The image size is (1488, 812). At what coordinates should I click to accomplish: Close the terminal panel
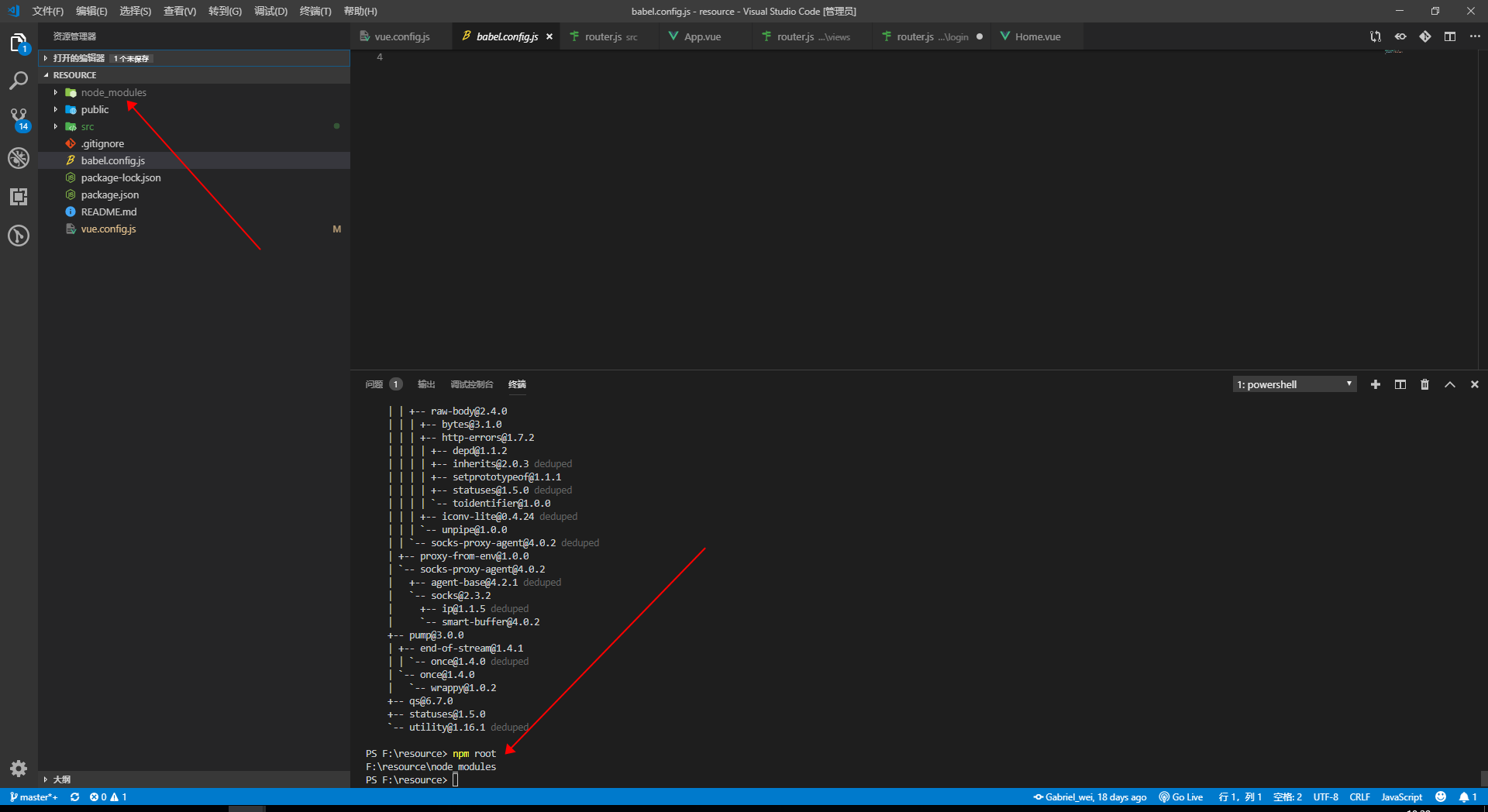tap(1475, 384)
